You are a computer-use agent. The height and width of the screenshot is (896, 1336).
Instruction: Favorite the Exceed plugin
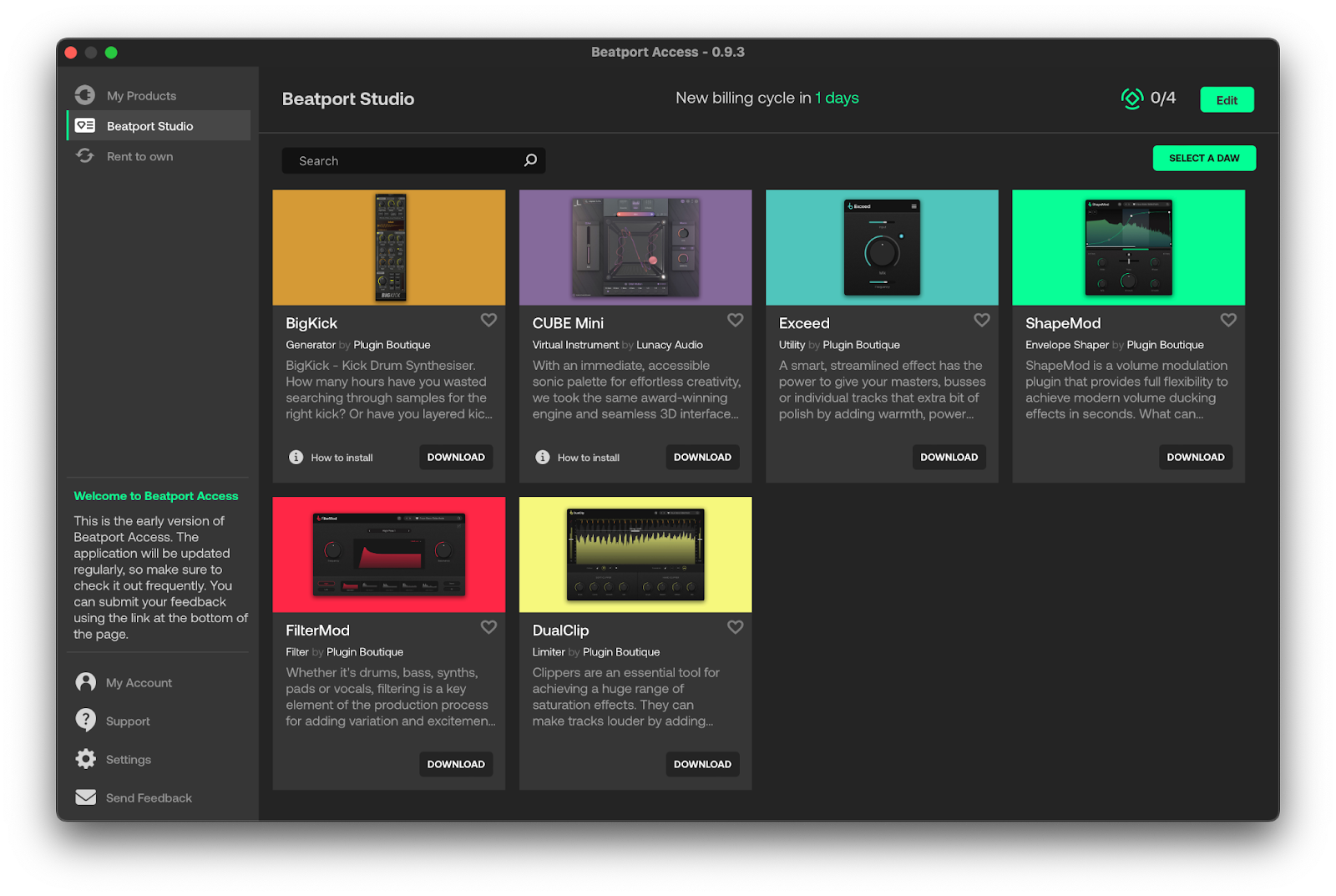tap(981, 320)
